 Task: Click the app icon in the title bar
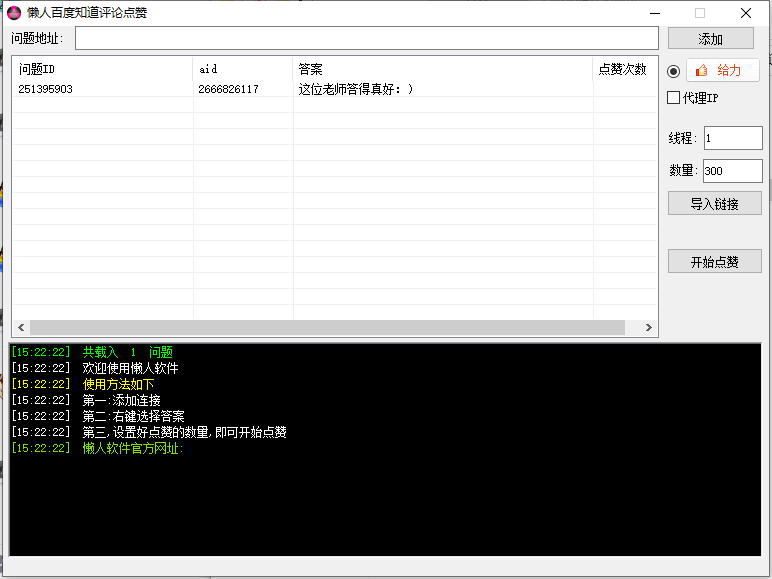[x=14, y=13]
